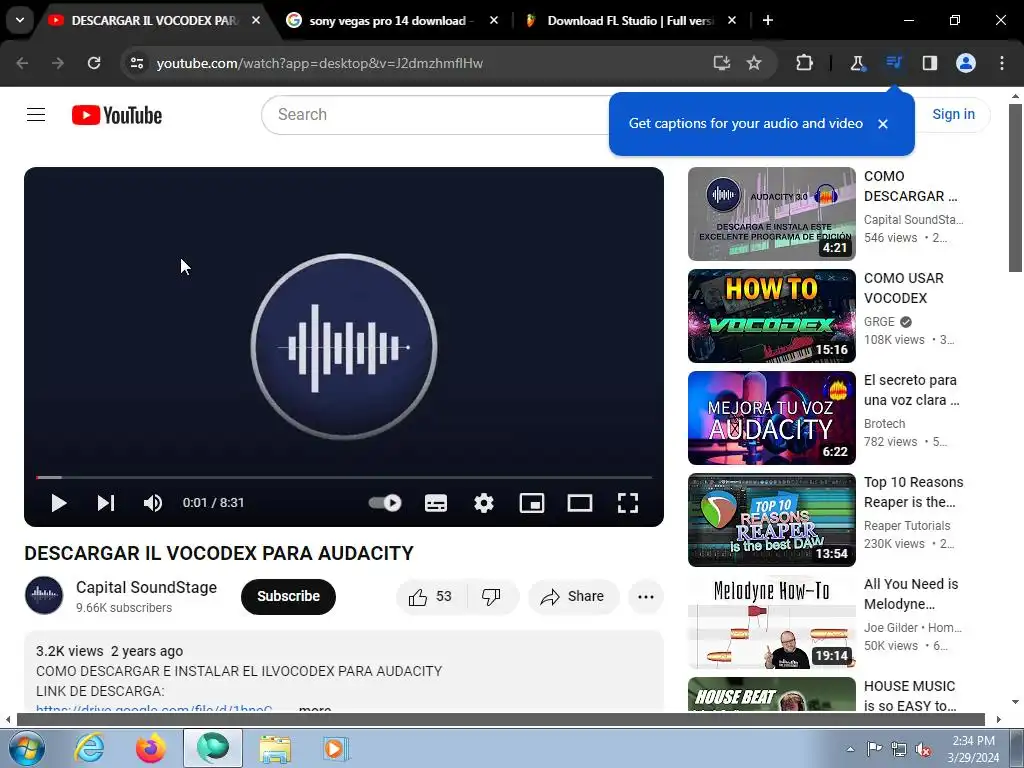Switch to sony vegas pro 14 download tab
Image resolution: width=1024 pixels, height=768 pixels.
click(x=392, y=20)
